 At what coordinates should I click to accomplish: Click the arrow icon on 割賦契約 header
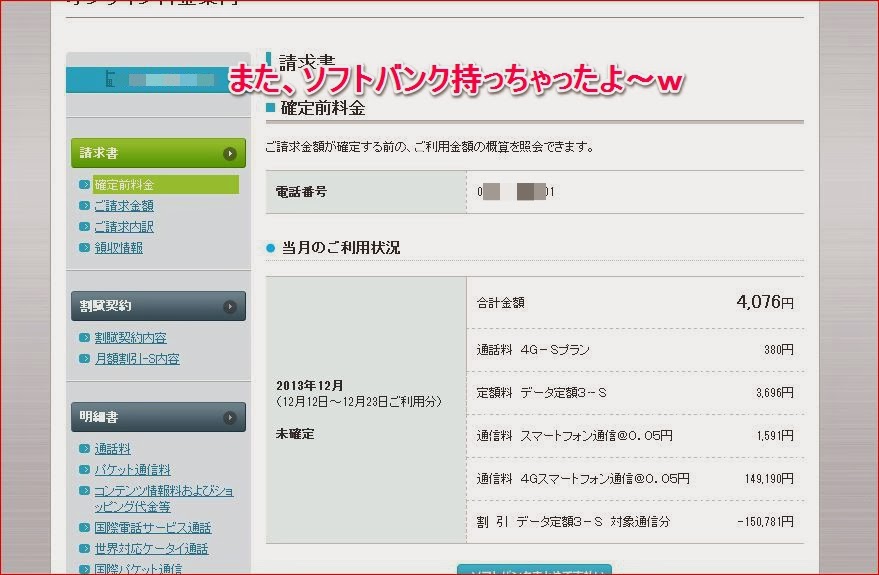229,307
